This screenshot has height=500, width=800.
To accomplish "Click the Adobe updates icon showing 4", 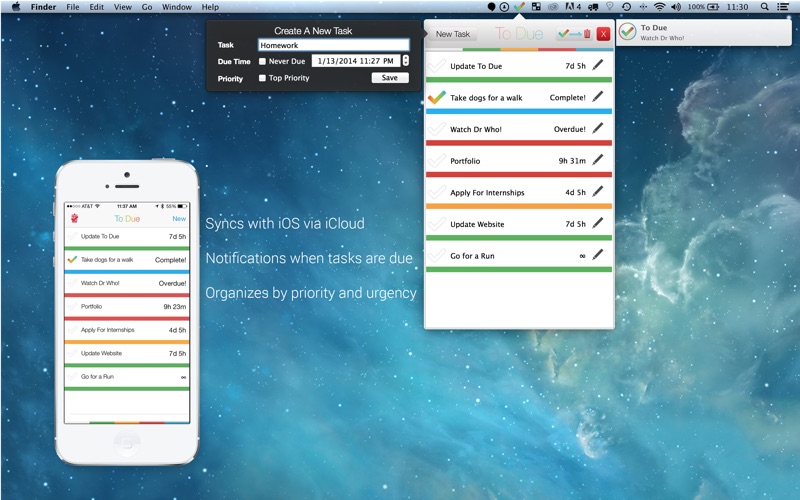I will (x=573, y=7).
